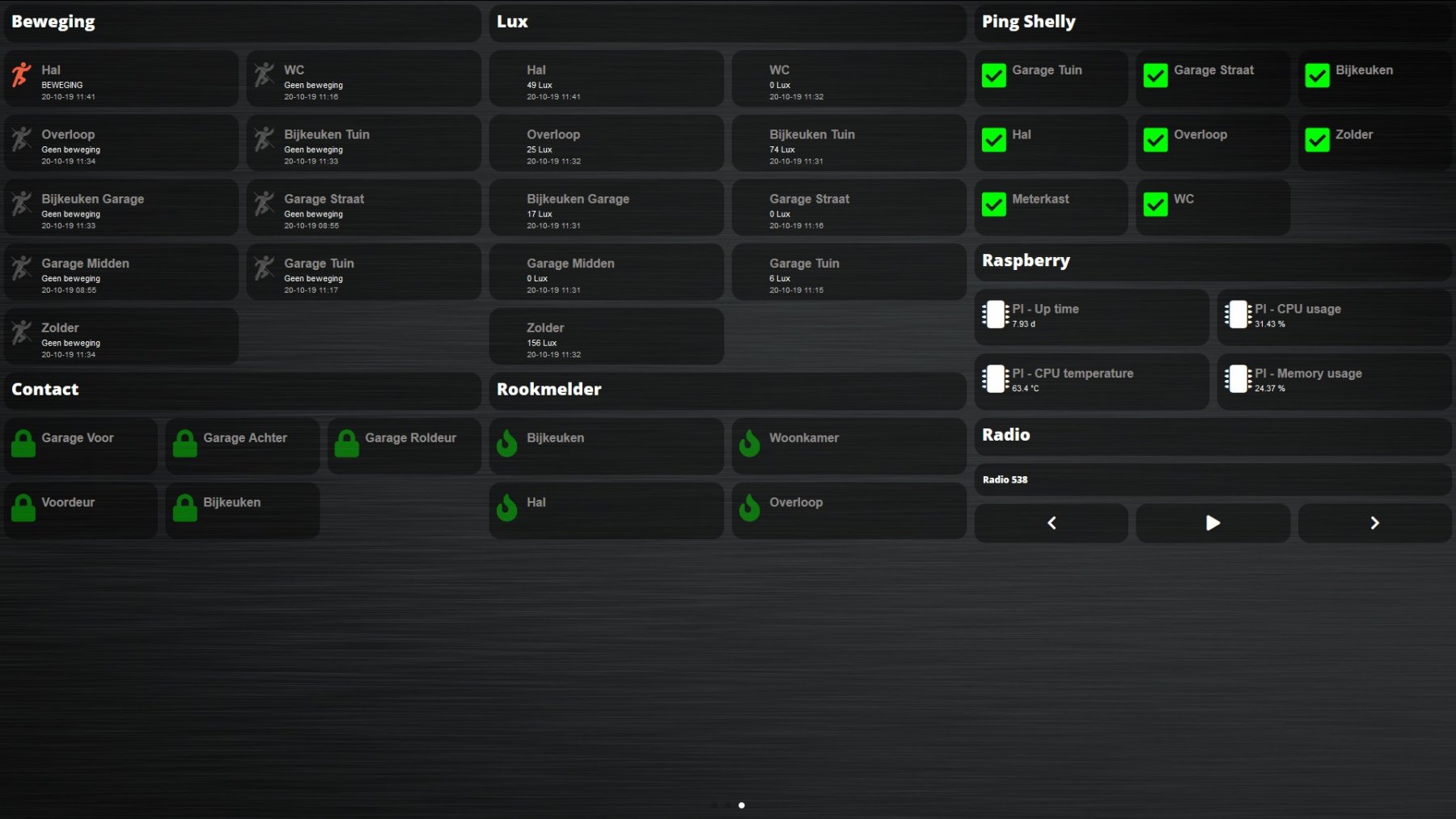Click the Bijkeuken smoke detector flame icon
This screenshot has width=1456, height=819.
tap(507, 443)
